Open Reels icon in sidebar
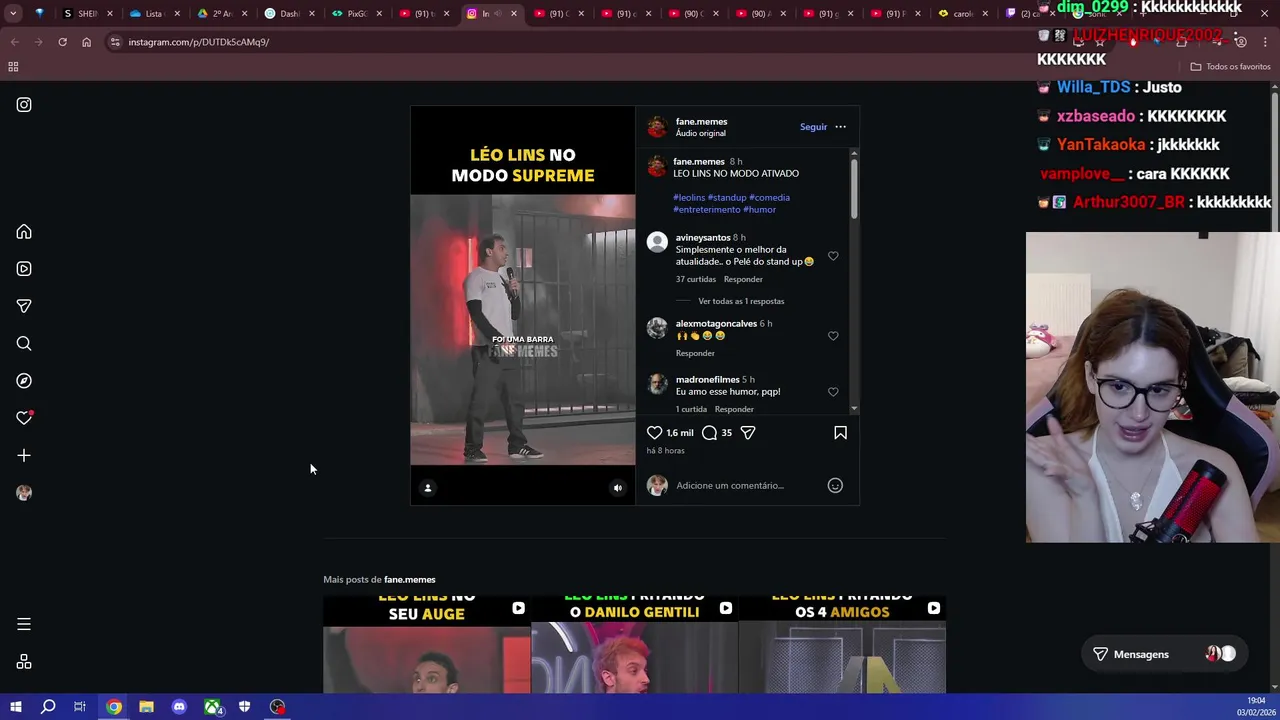Image resolution: width=1280 pixels, height=720 pixels. [24, 269]
